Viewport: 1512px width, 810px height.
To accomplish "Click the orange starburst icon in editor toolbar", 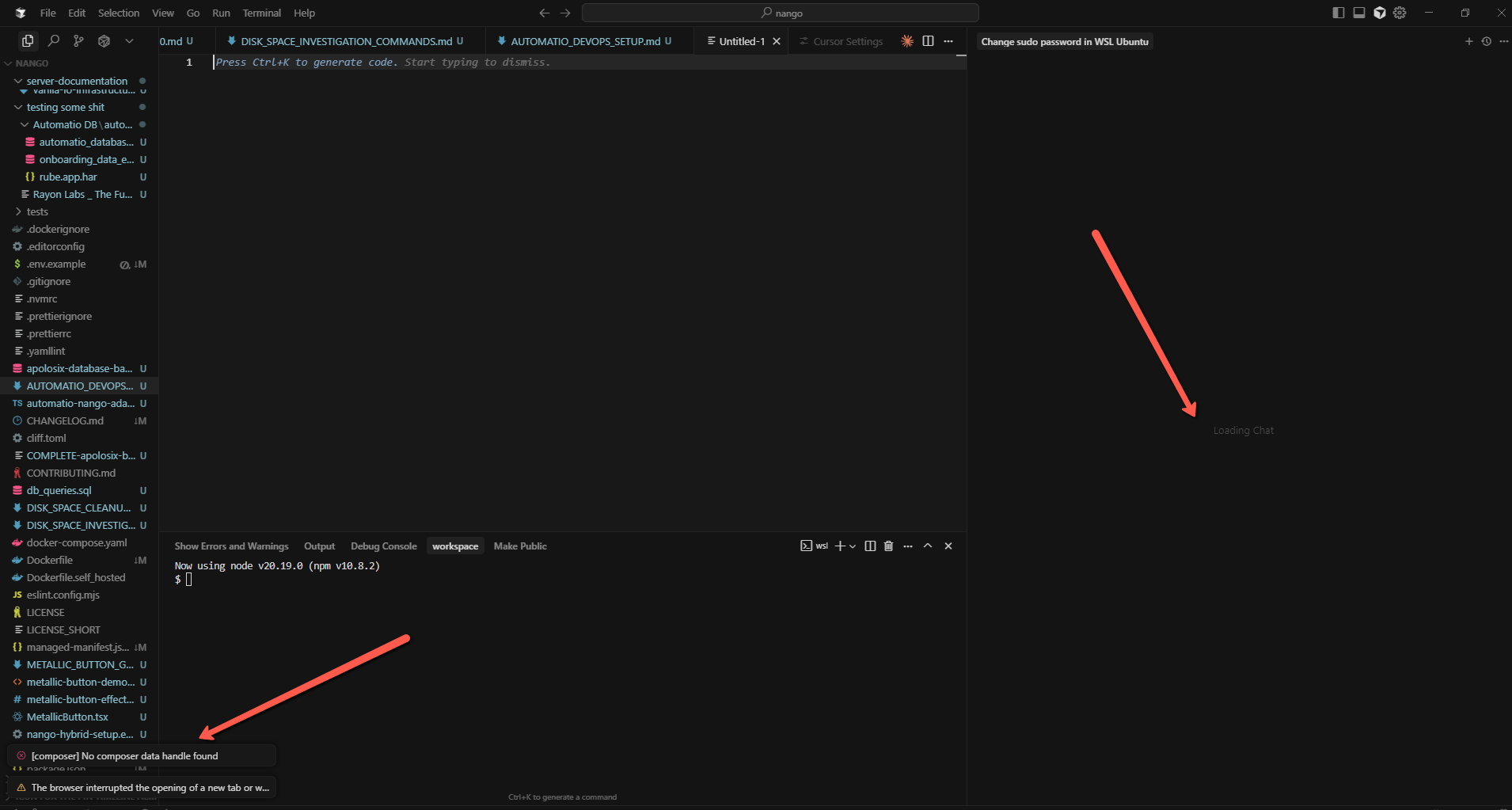I will (x=907, y=41).
